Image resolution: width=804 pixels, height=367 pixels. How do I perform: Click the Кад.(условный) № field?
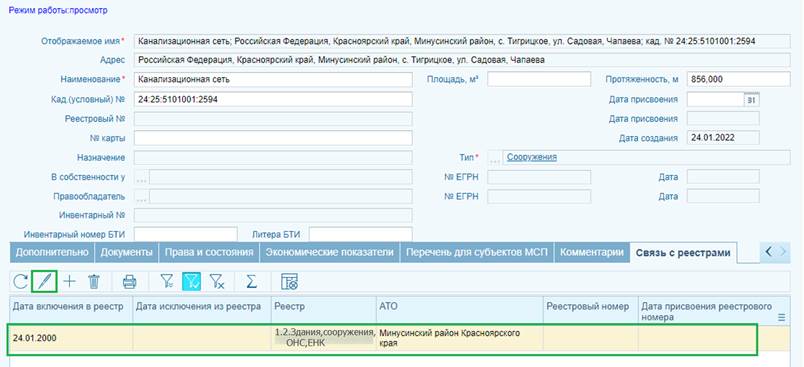(x=273, y=99)
